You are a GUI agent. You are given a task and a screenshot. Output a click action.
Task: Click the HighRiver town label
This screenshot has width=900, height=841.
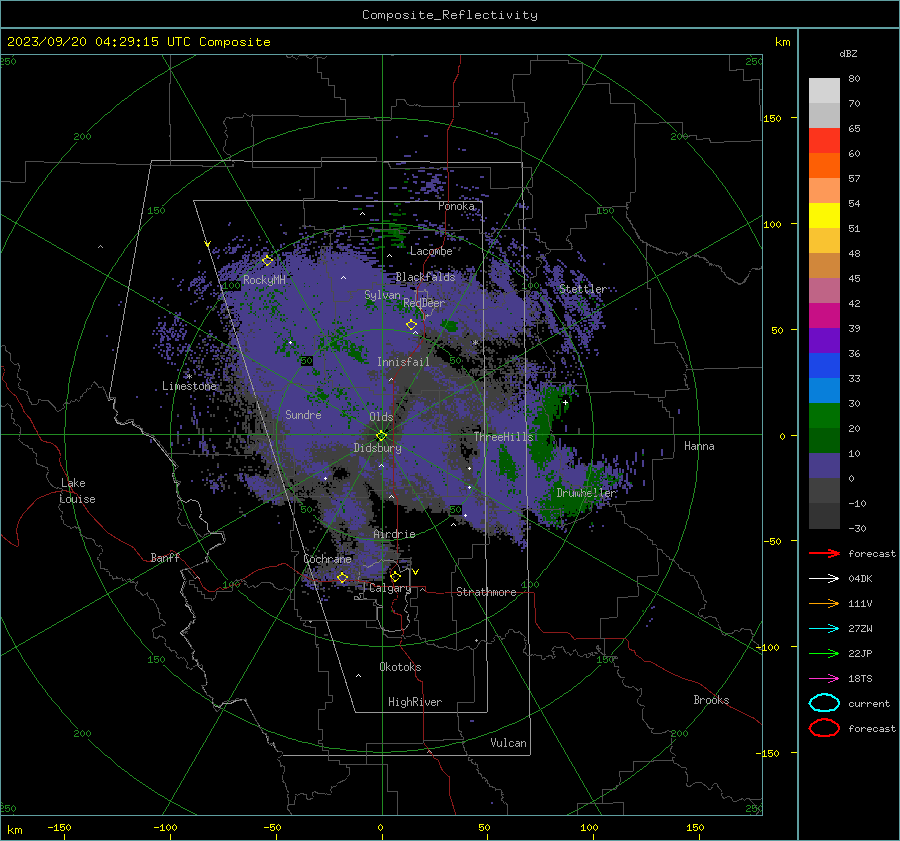point(415,702)
